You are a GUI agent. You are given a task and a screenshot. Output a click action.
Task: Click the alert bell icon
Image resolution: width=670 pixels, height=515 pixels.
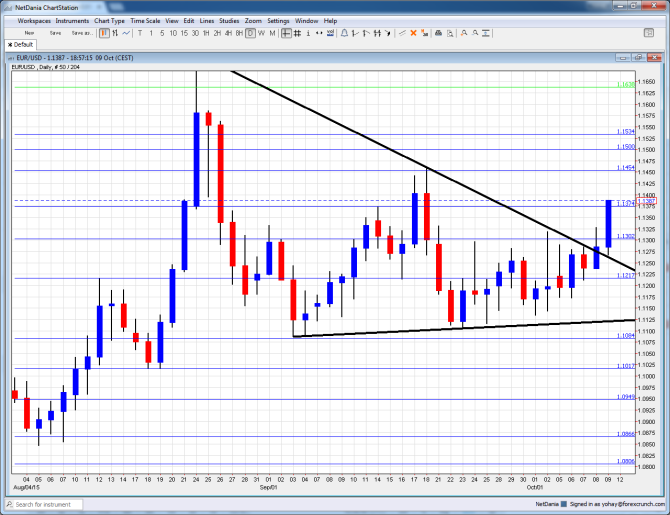344,33
